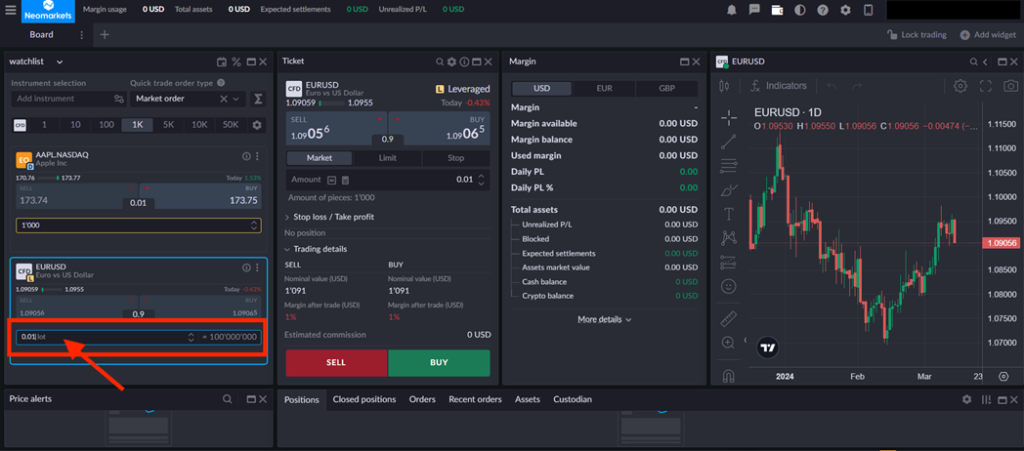Click the Add widget button
This screenshot has height=451, width=1024.
tap(986, 35)
